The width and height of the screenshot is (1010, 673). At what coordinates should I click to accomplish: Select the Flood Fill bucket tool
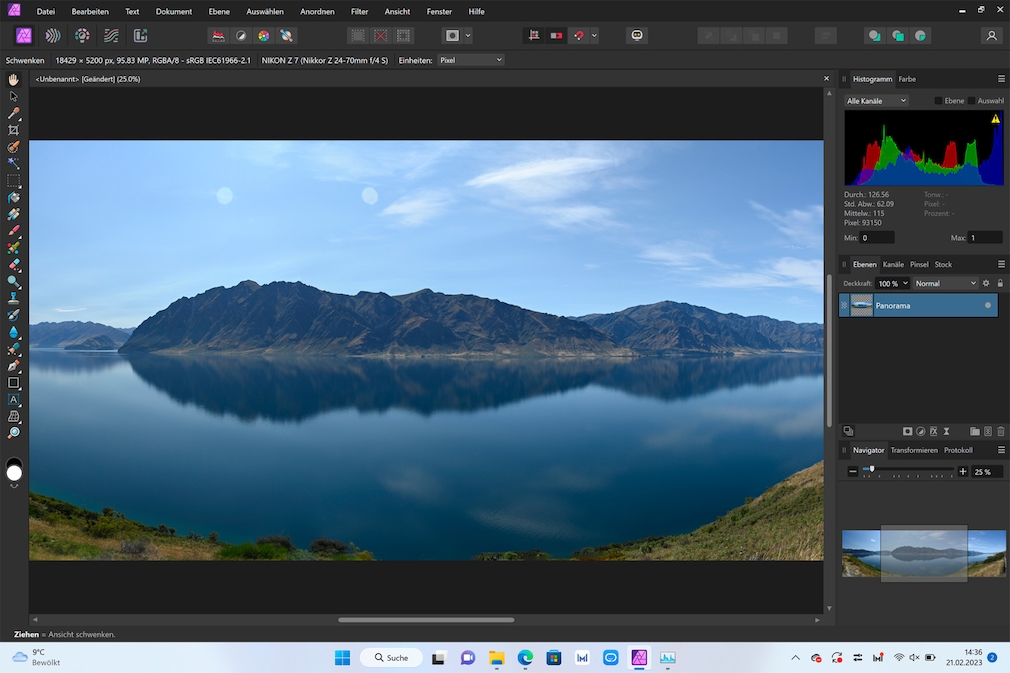14,197
